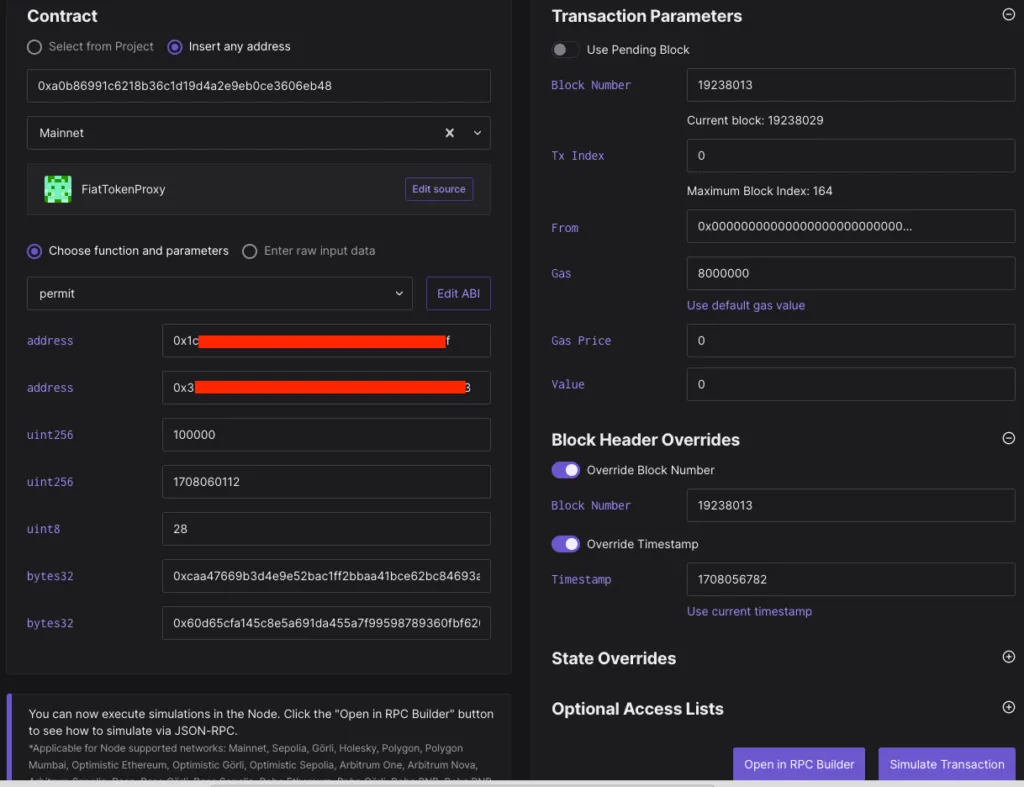Click the bytes32 field starting 0xcaa47669
The width and height of the screenshot is (1024, 787).
pos(326,576)
